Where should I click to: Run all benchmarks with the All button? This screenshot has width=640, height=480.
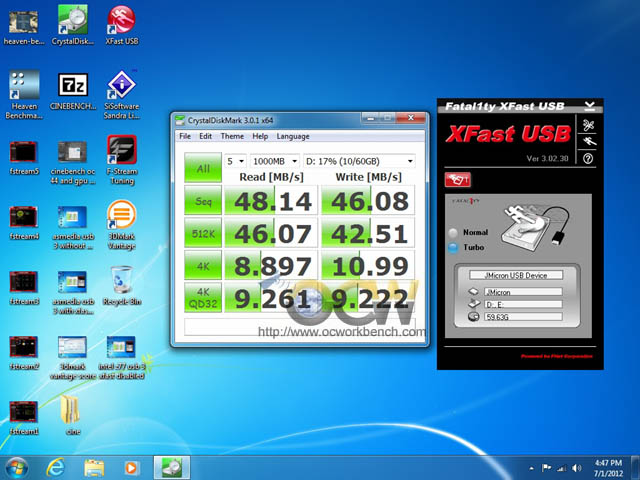click(203, 167)
